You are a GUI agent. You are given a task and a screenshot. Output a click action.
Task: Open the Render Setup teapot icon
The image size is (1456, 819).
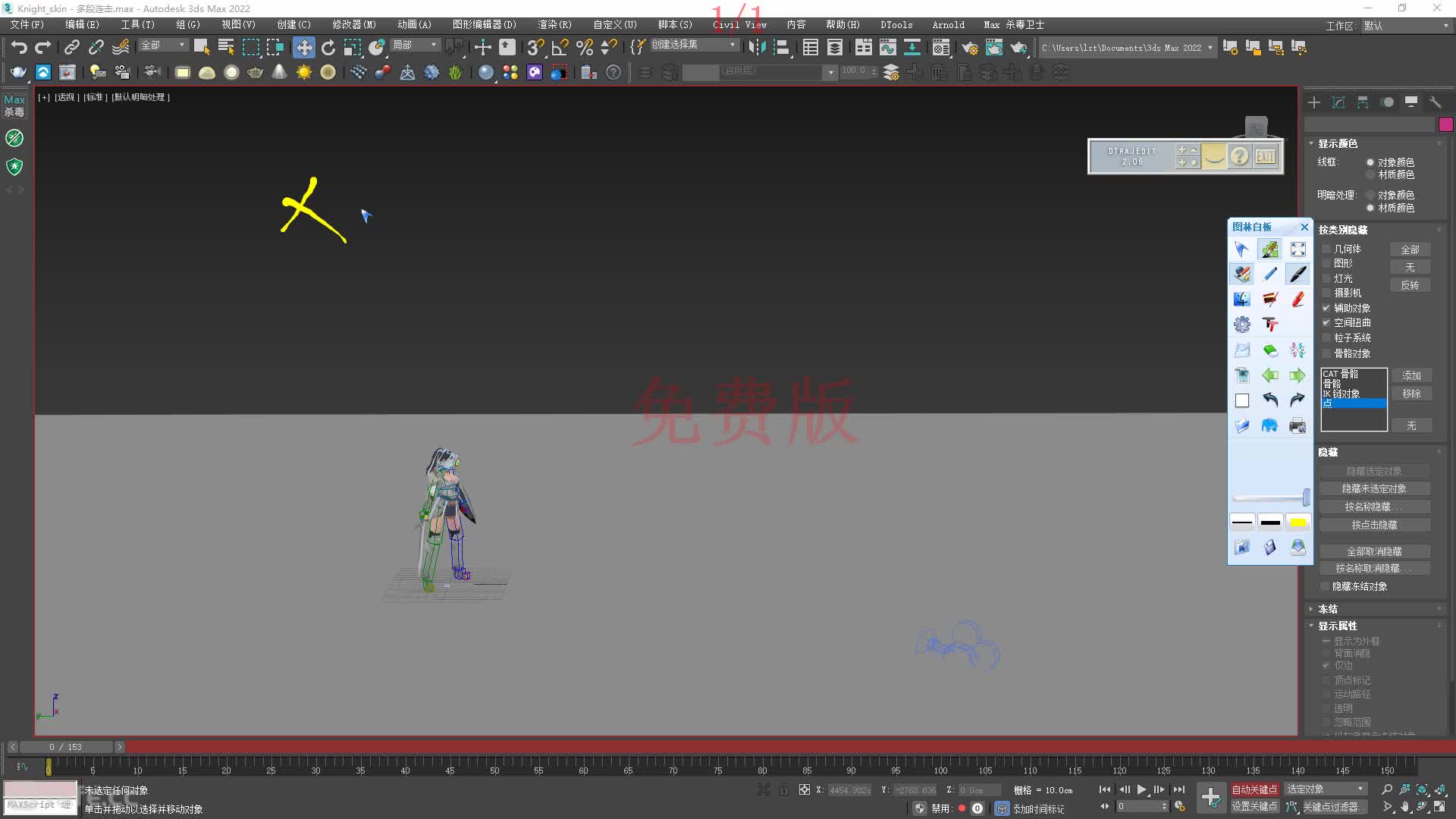pos(969,47)
